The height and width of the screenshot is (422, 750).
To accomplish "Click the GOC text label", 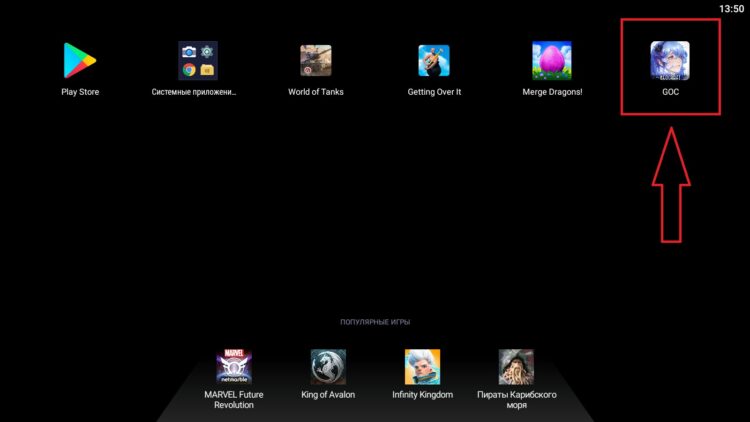I will coord(670,92).
